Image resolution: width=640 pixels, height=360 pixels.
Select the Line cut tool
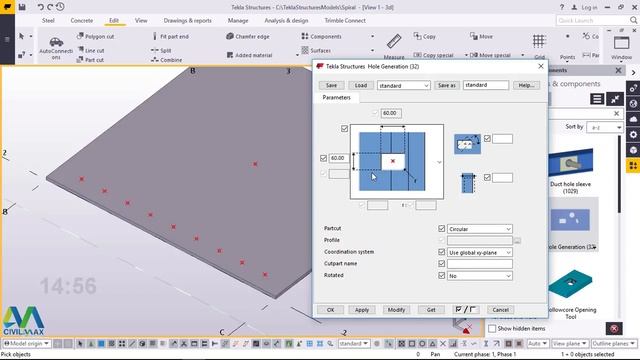(91, 50)
